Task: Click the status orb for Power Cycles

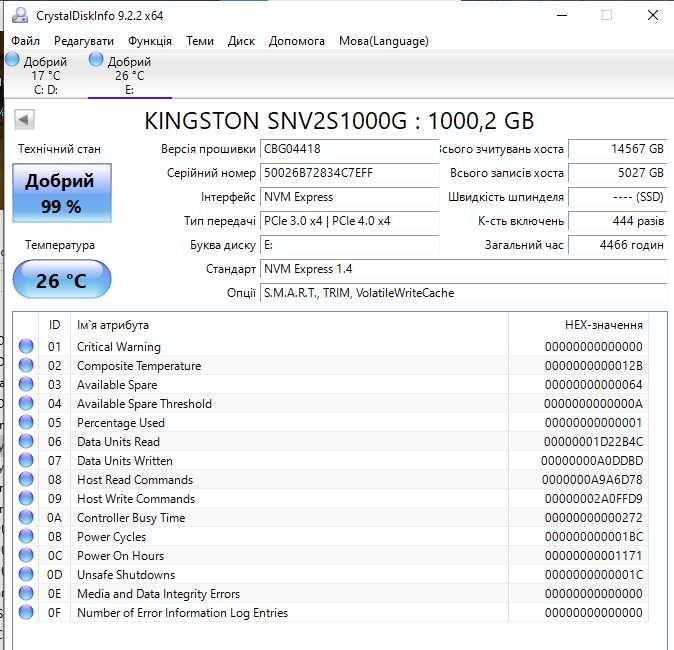Action: pos(26,536)
